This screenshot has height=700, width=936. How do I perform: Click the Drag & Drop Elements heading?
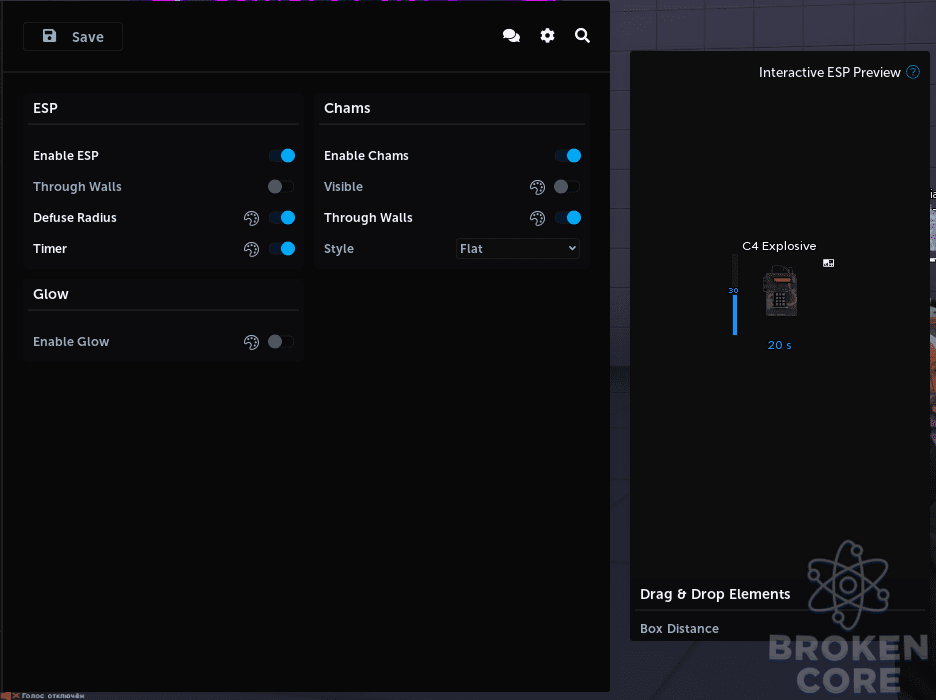click(x=715, y=594)
